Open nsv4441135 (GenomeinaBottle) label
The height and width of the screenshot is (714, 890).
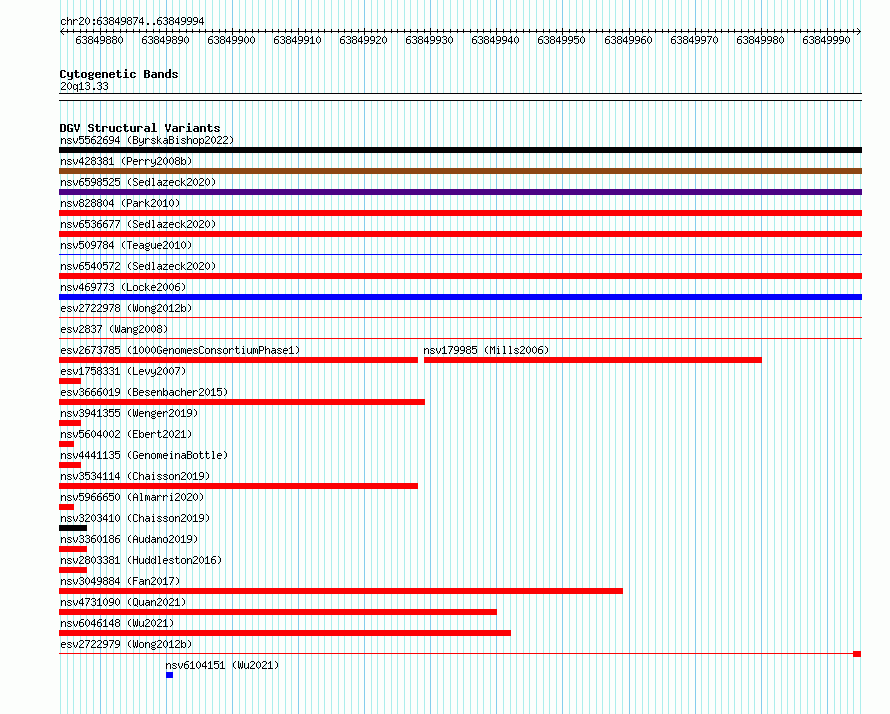pos(144,455)
